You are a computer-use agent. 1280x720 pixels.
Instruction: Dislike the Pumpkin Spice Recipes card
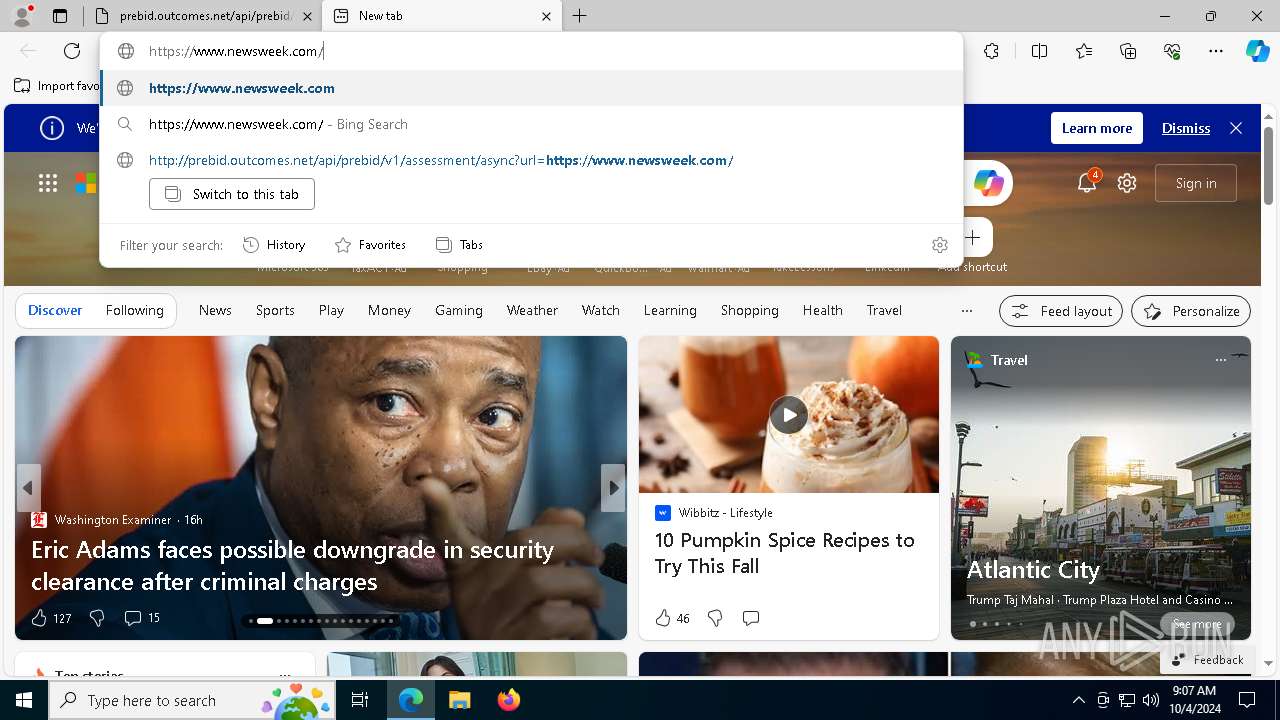tap(715, 618)
